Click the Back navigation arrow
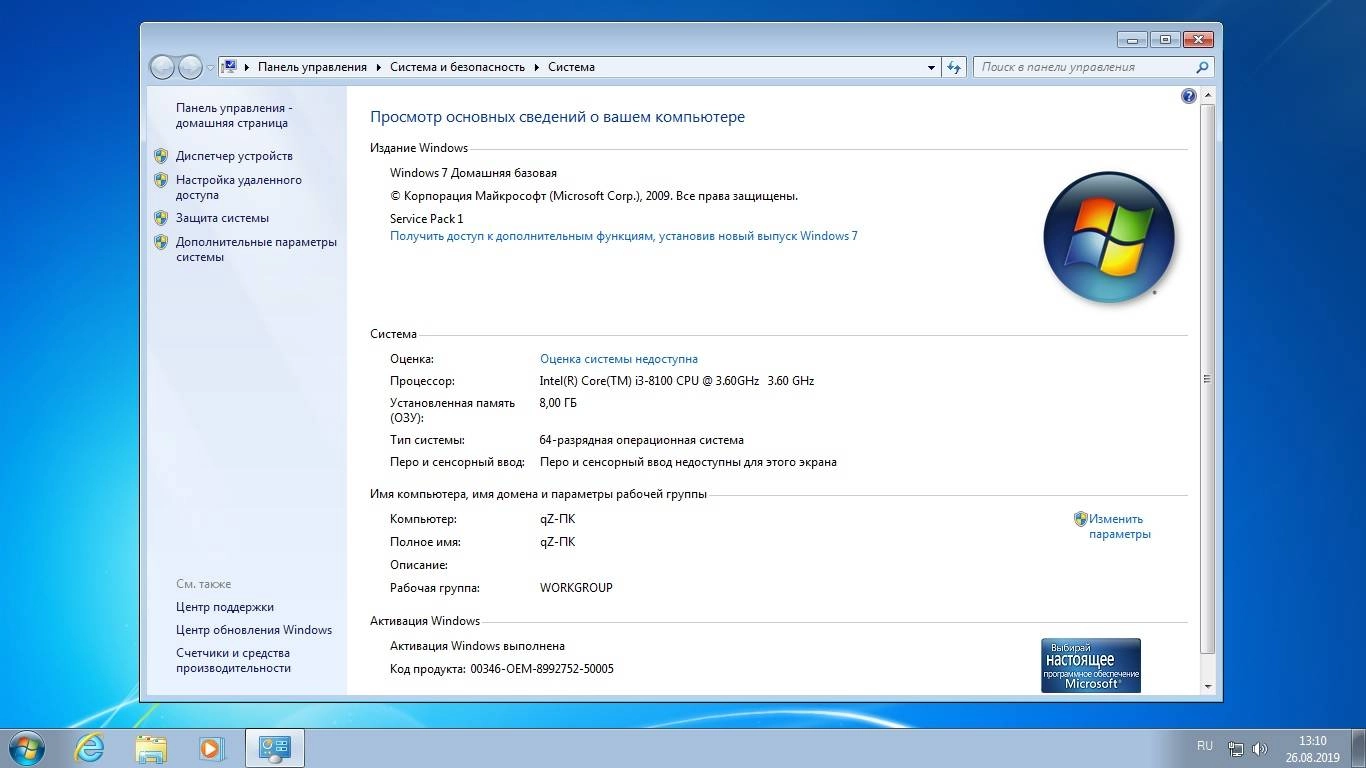The height and width of the screenshot is (768, 1366). click(x=162, y=67)
